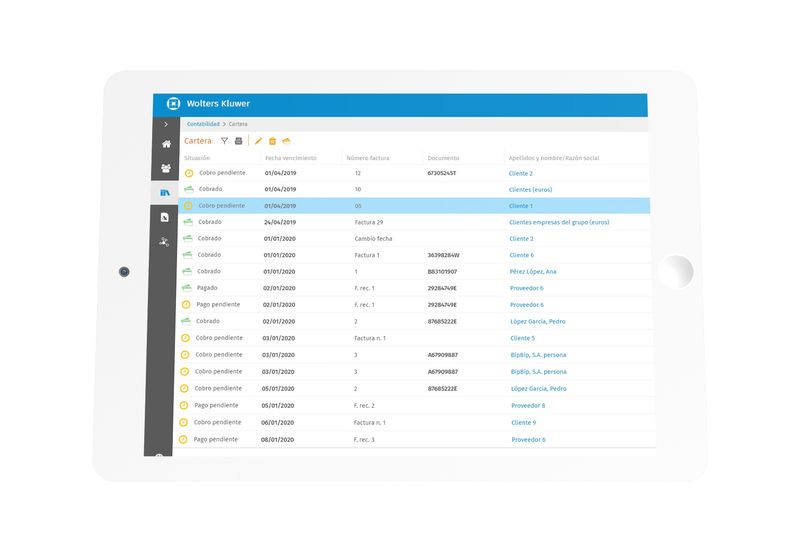This screenshot has width=800, height=552.
Task: Click the clock icon in highlighted Cliente 1 row
Action: [x=188, y=206]
